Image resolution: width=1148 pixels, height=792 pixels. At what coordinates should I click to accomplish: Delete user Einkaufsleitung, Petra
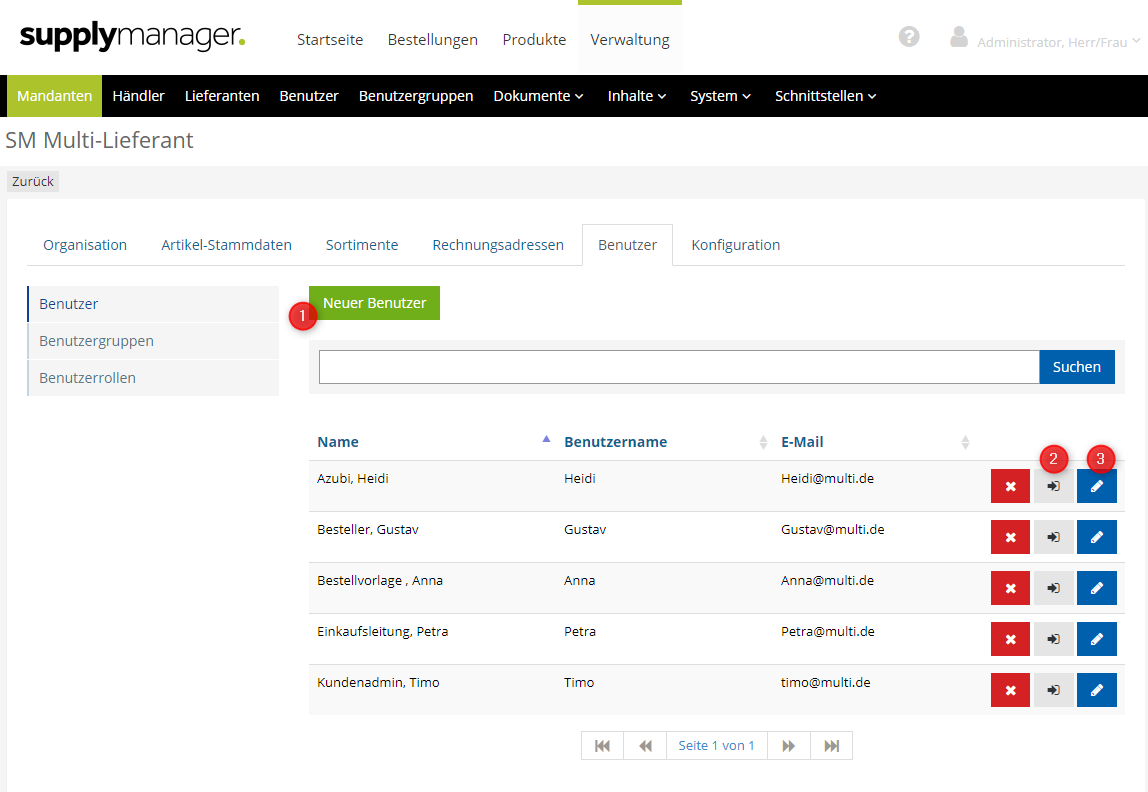click(1010, 639)
